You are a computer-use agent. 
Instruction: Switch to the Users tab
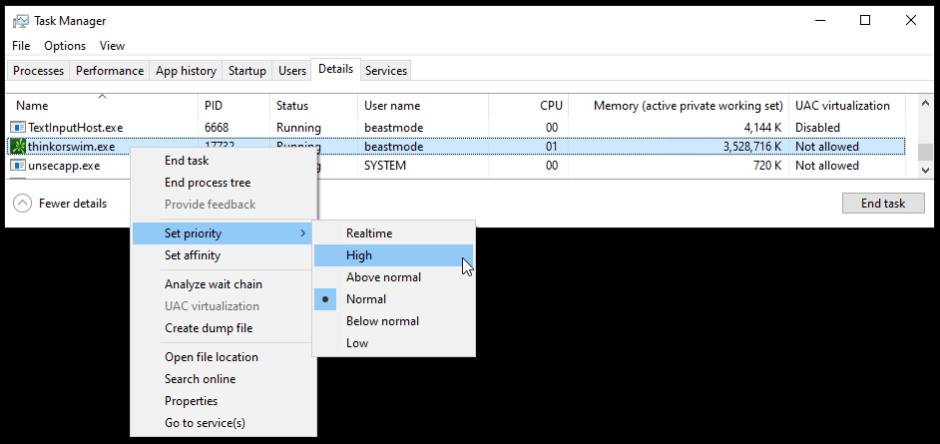(292, 71)
